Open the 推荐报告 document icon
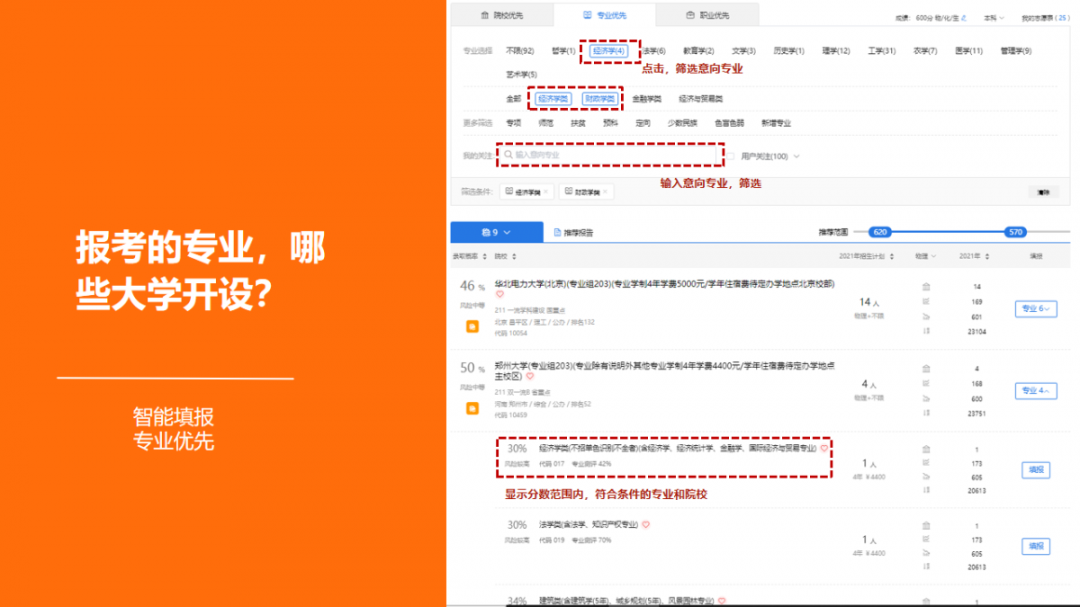 557,233
